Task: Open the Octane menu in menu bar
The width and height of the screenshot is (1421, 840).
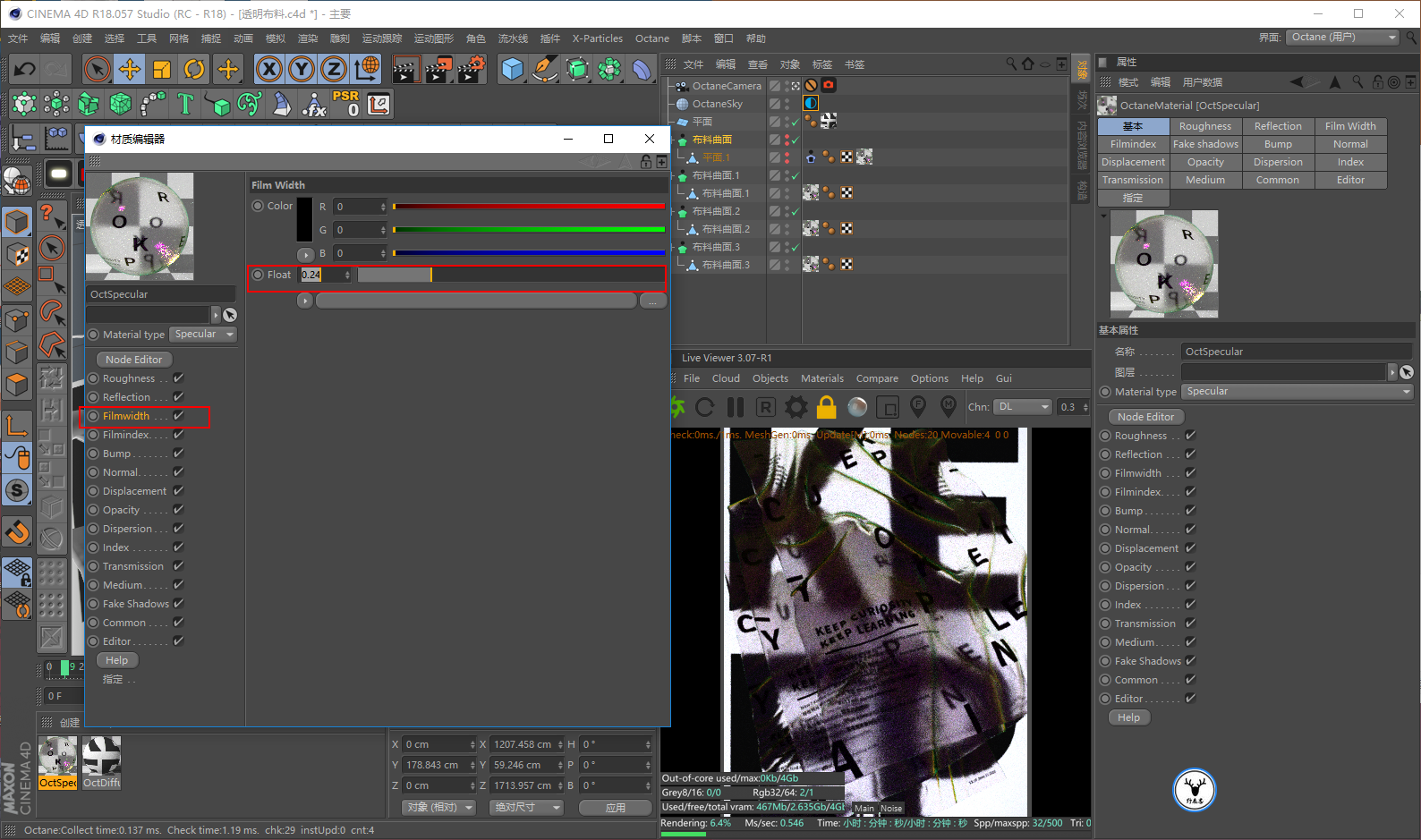Action: point(651,38)
